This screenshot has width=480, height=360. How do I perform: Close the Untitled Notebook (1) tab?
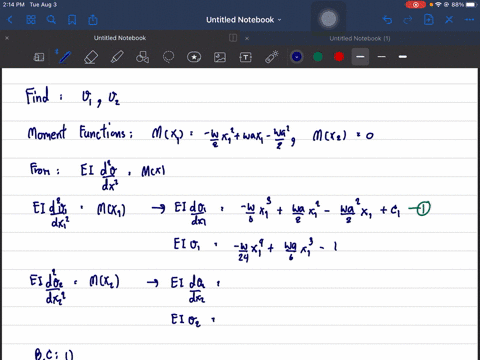247,38
